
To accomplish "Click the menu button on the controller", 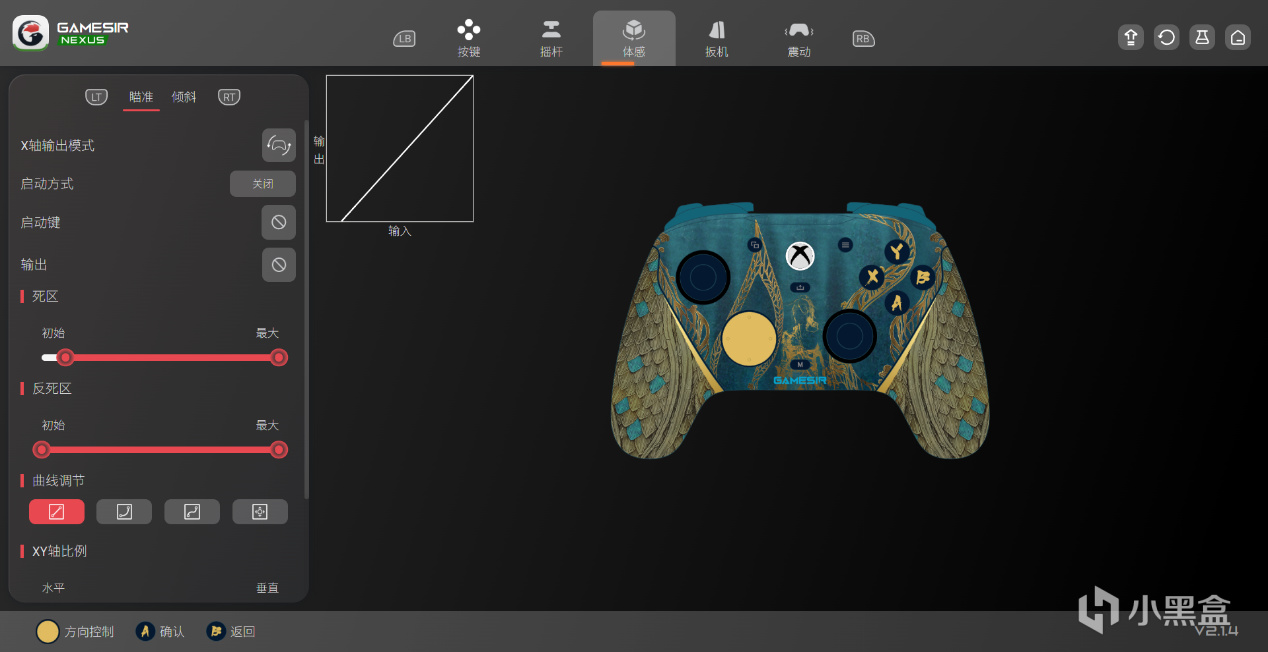I will [845, 244].
